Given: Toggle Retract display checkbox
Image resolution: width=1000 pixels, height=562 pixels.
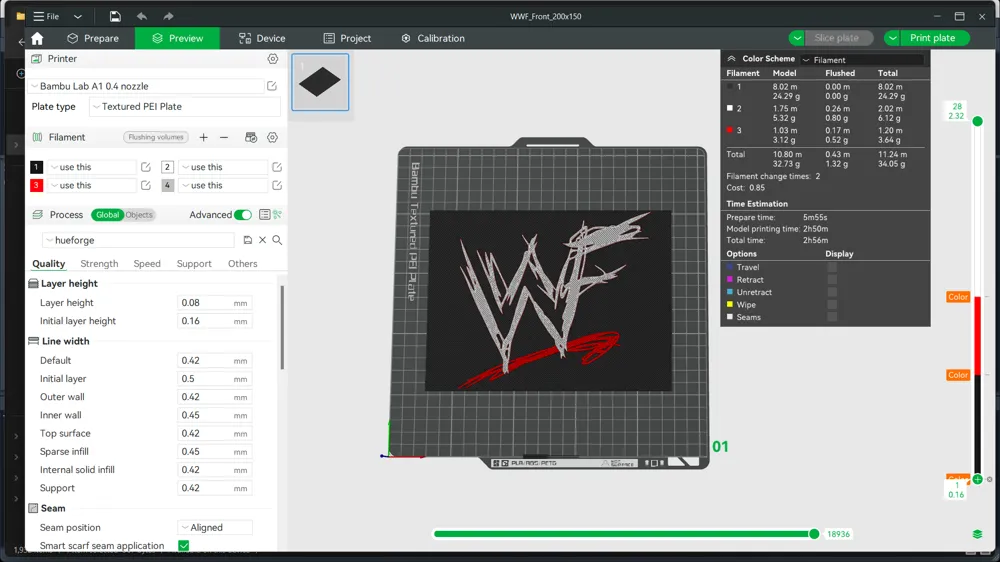Looking at the screenshot, I should pyautogui.click(x=832, y=279).
